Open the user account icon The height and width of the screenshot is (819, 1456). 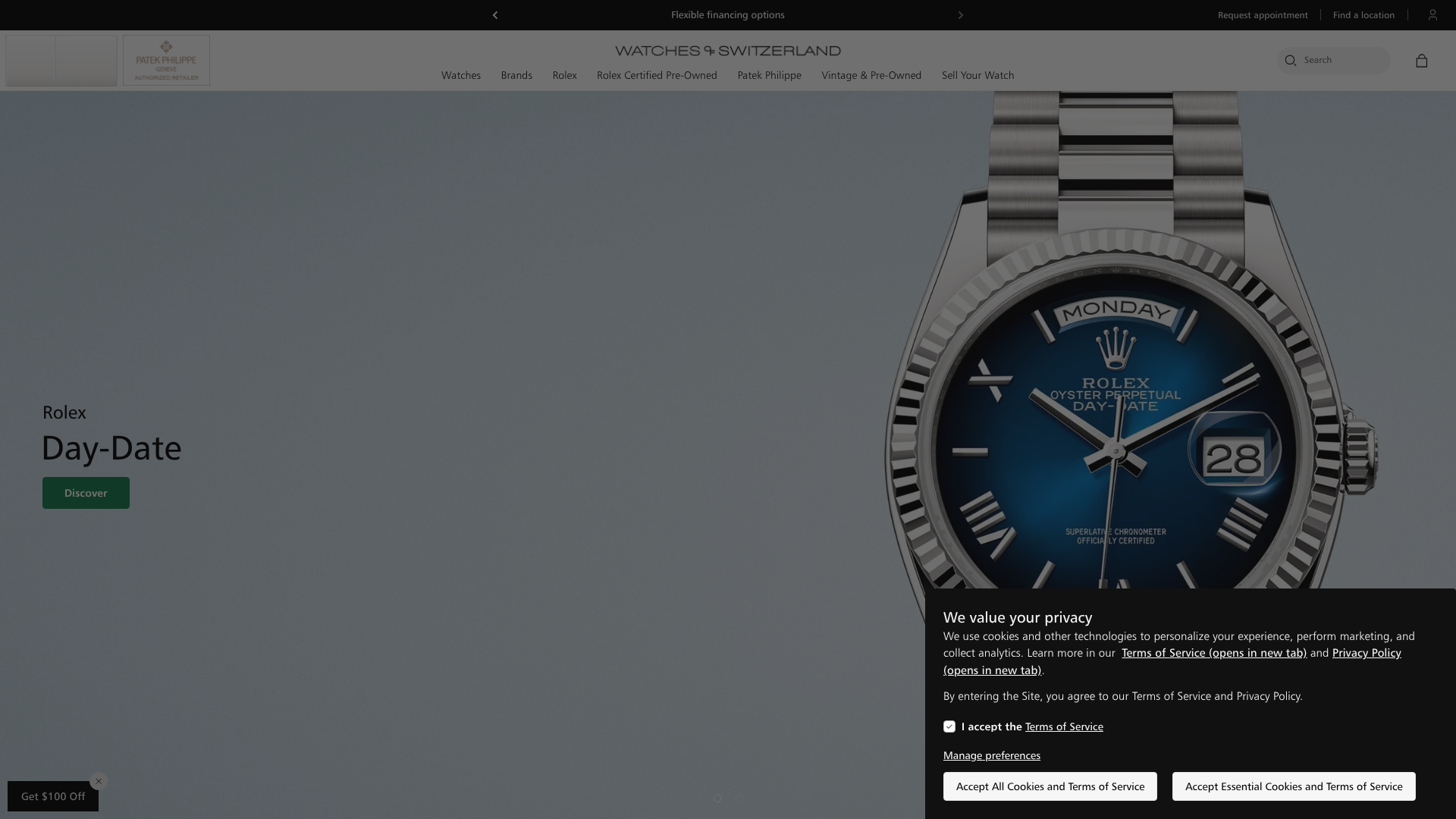pyautogui.click(x=1432, y=14)
